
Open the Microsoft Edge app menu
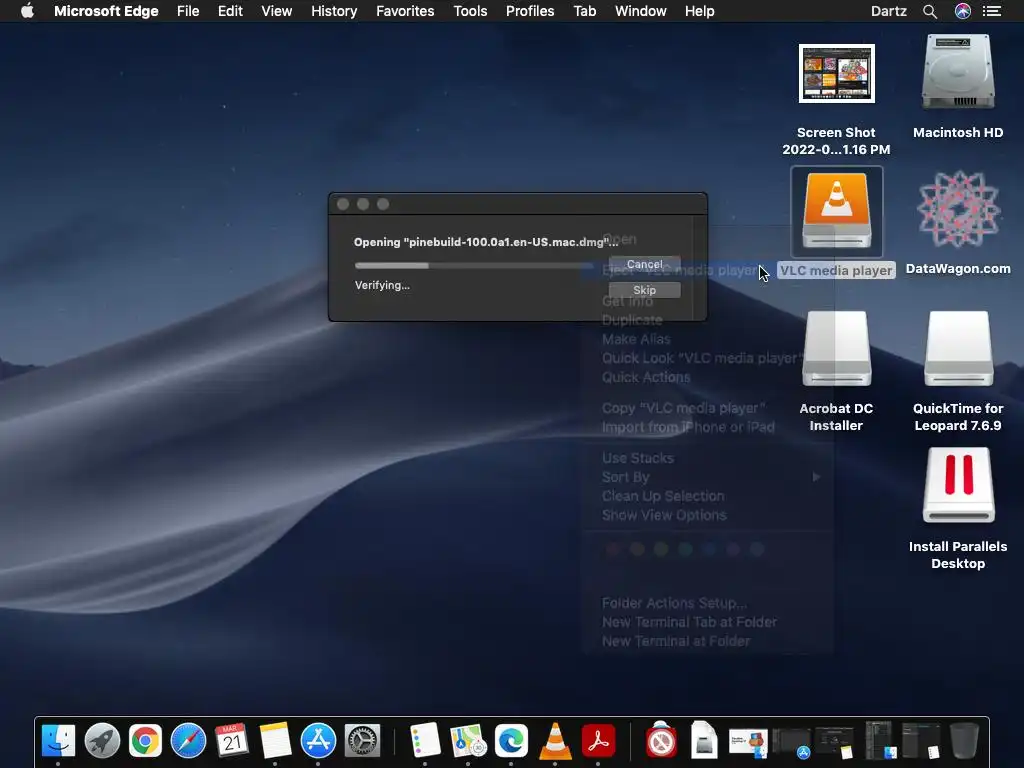pyautogui.click(x=106, y=11)
